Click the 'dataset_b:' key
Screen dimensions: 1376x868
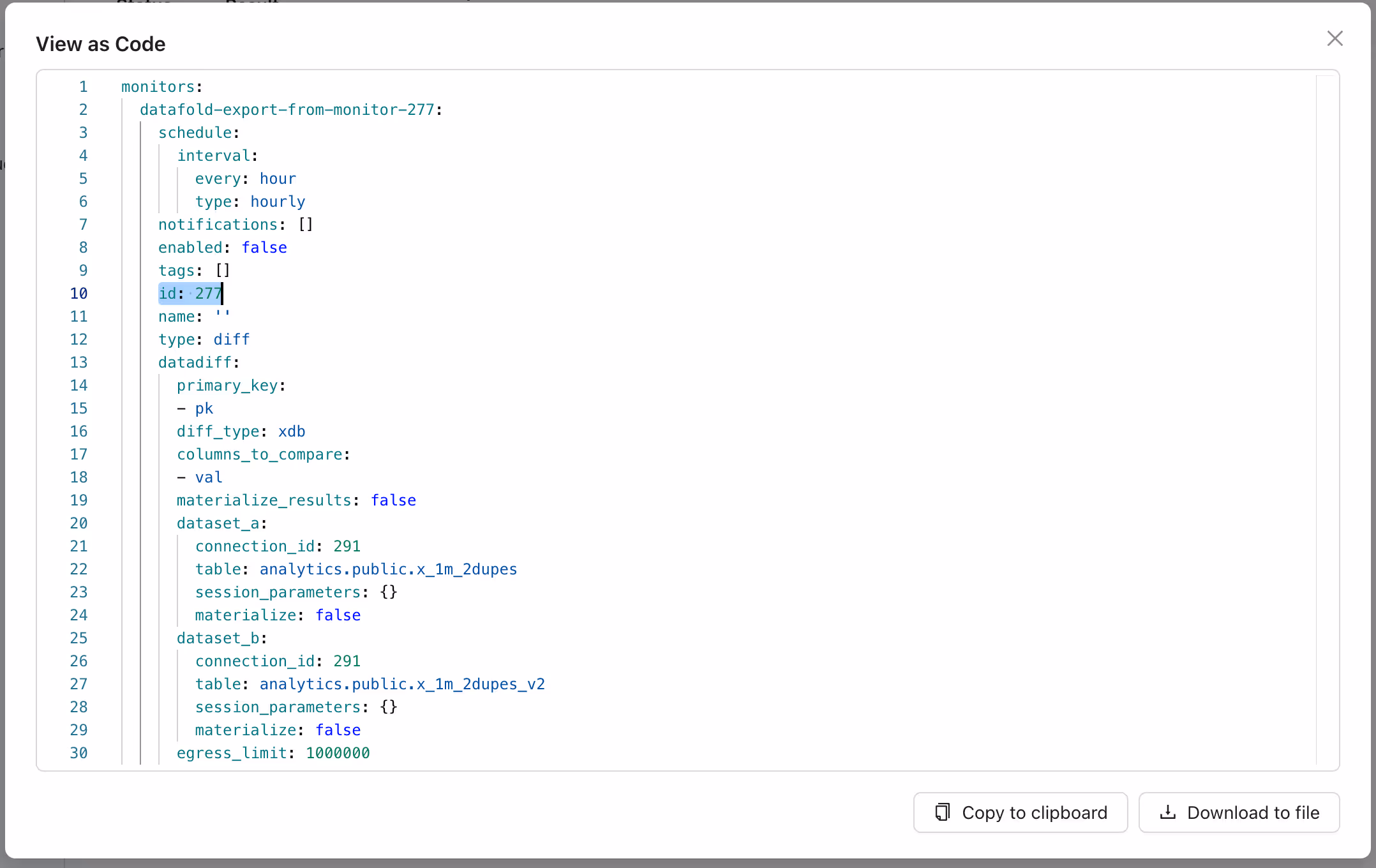point(222,638)
